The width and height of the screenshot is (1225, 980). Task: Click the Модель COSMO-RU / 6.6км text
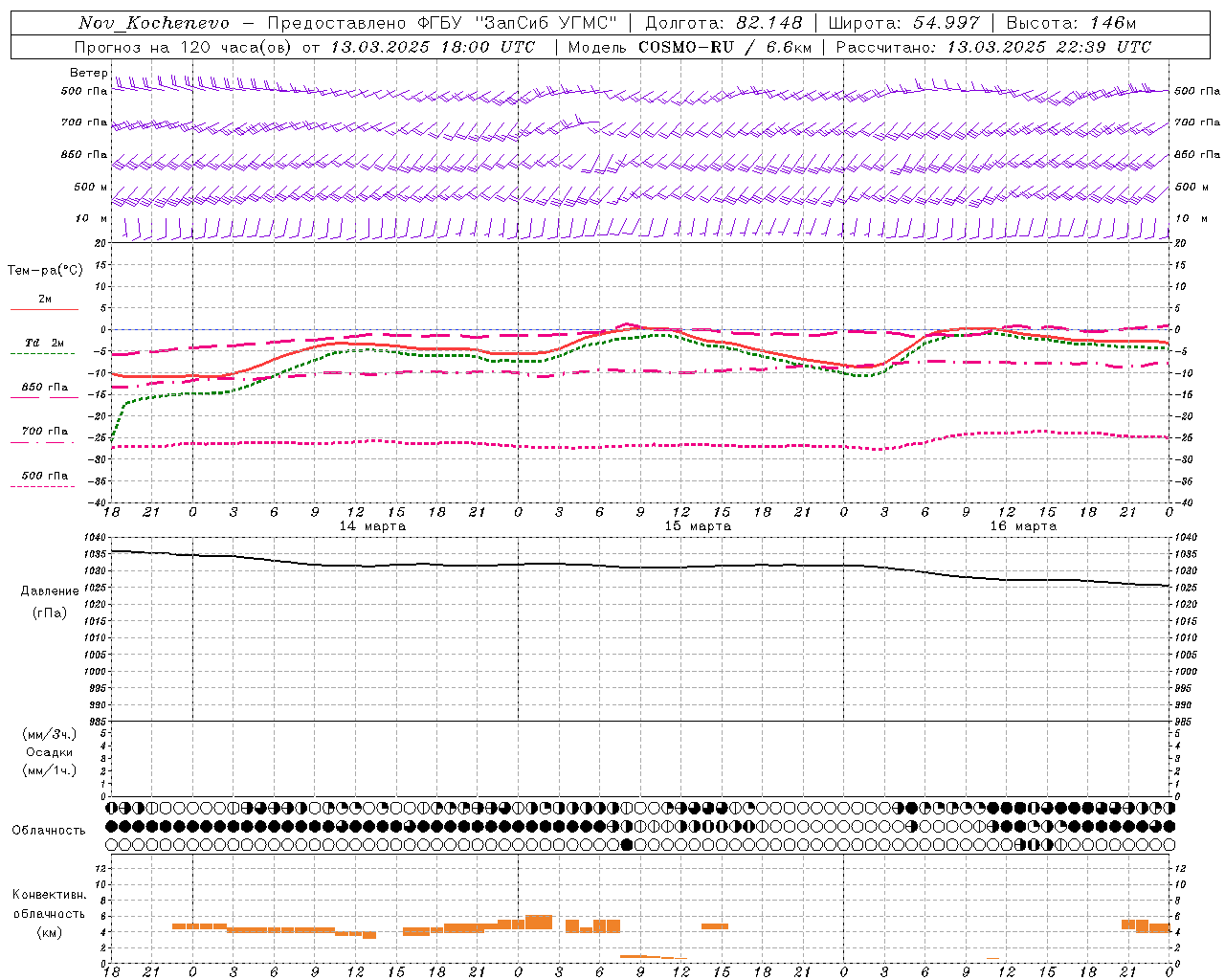coord(689,47)
